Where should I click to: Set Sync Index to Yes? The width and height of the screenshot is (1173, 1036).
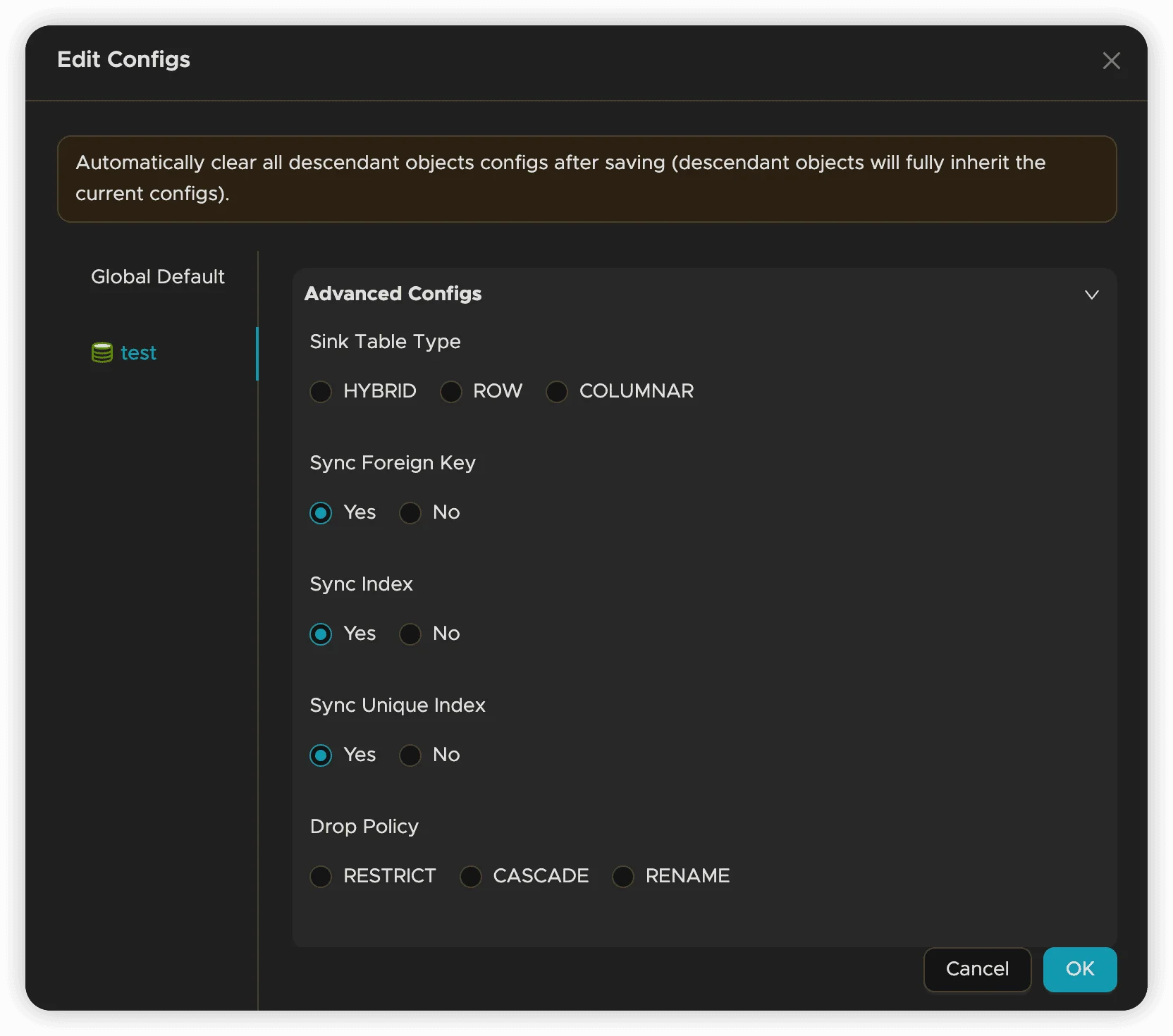point(321,634)
